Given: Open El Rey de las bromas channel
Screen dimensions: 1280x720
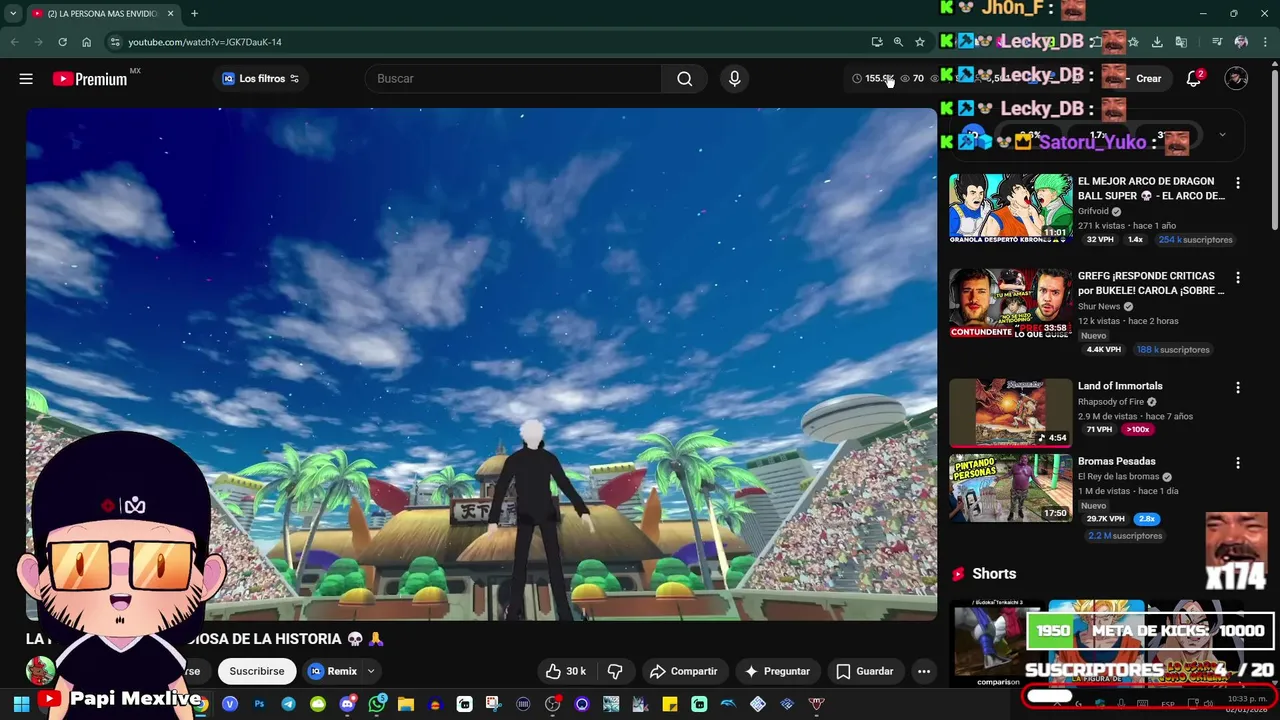Looking at the screenshot, I should coord(1118,477).
